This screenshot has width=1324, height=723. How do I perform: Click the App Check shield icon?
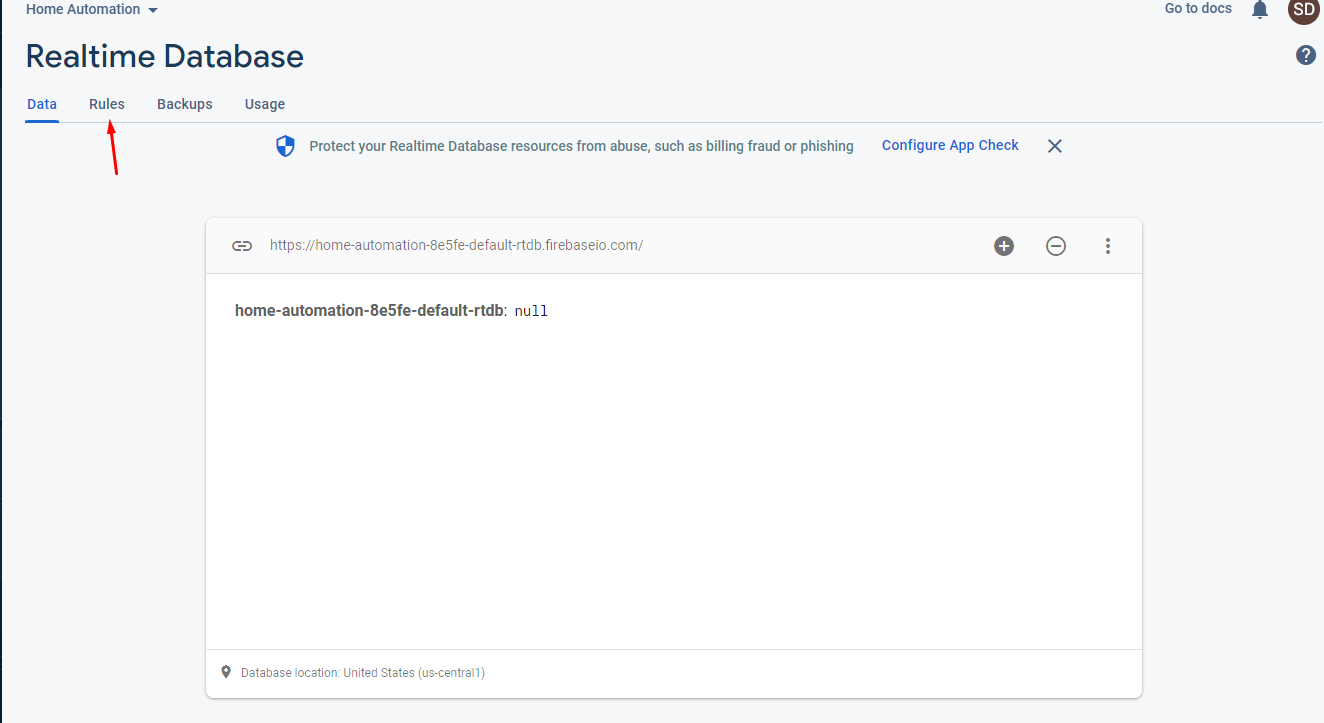286,147
